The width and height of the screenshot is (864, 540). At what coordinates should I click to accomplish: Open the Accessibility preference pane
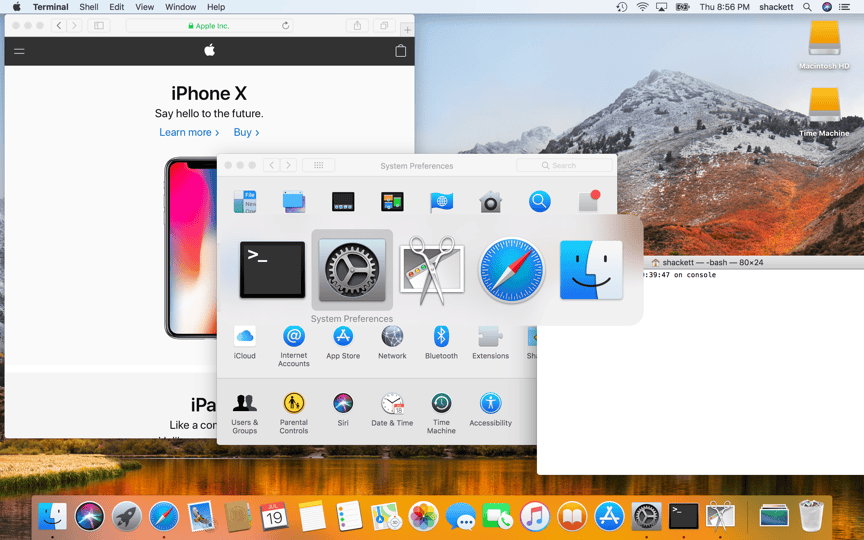[490, 410]
